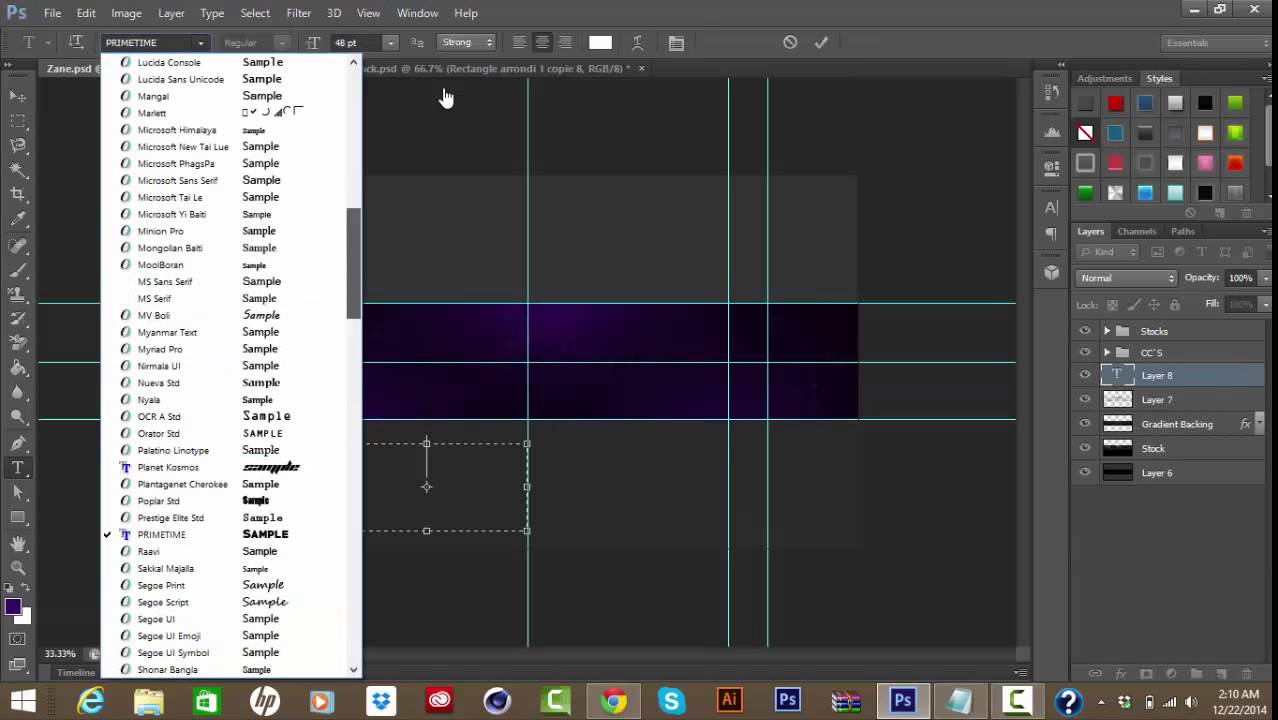The image size is (1278, 720).
Task: Open the Filter menu
Action: tap(298, 13)
